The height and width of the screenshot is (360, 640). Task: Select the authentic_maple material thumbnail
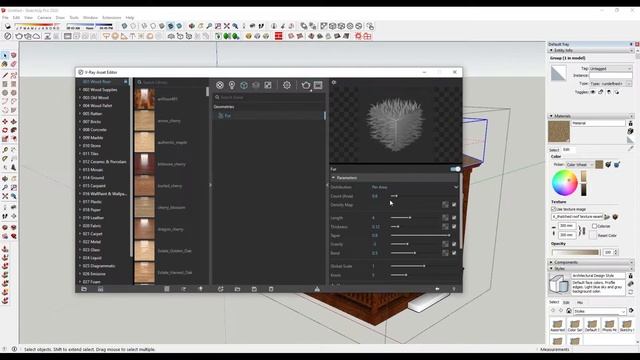(144, 142)
